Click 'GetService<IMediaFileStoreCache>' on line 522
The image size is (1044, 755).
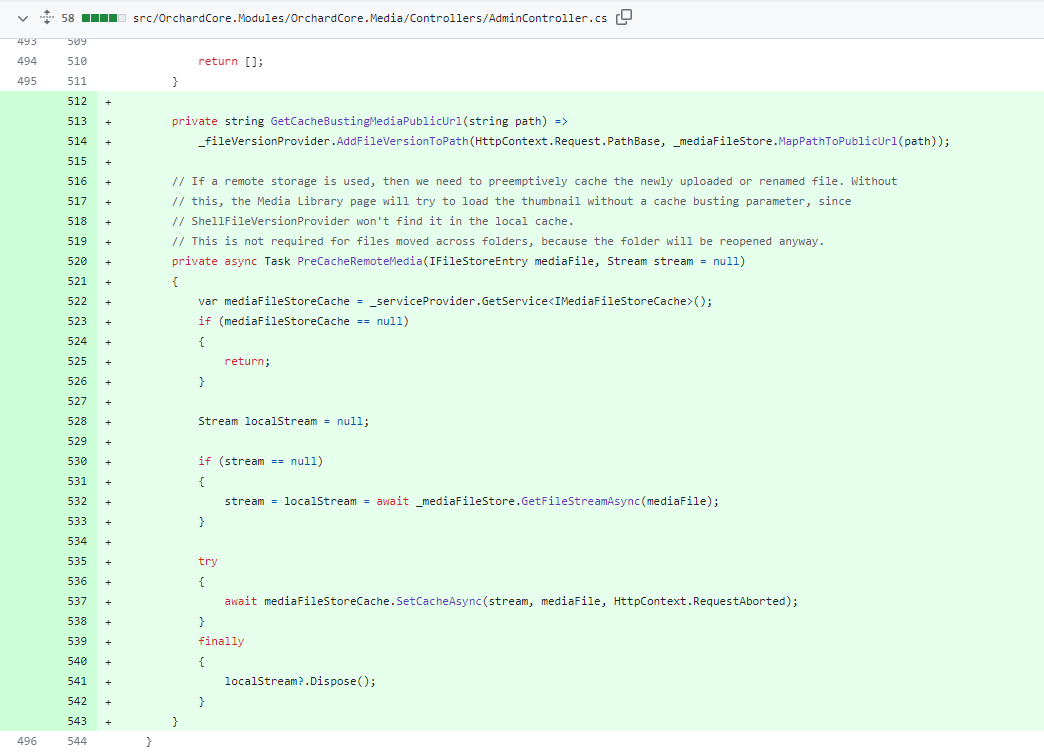pos(587,301)
